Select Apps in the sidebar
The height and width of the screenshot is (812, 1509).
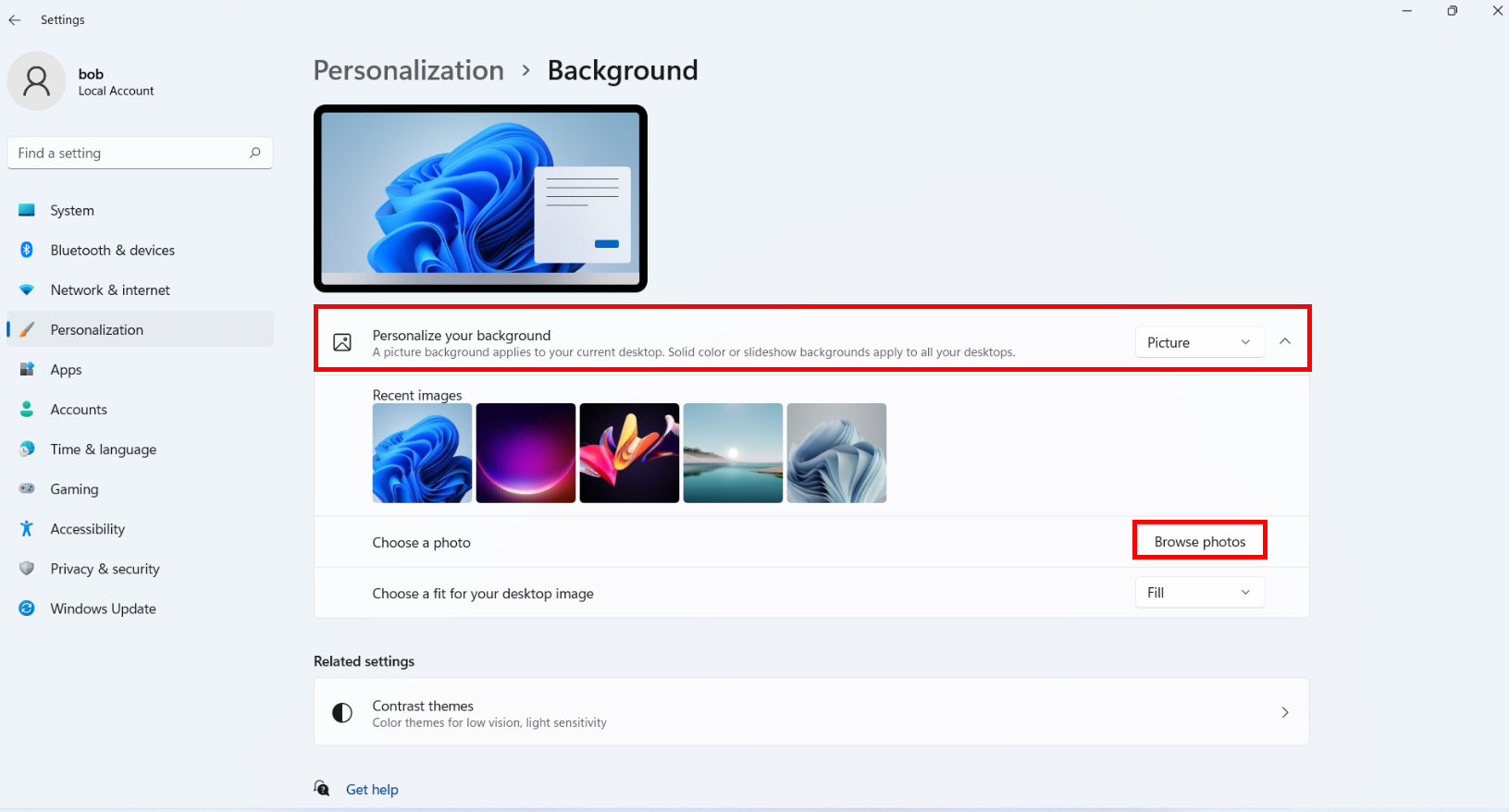coord(141,369)
